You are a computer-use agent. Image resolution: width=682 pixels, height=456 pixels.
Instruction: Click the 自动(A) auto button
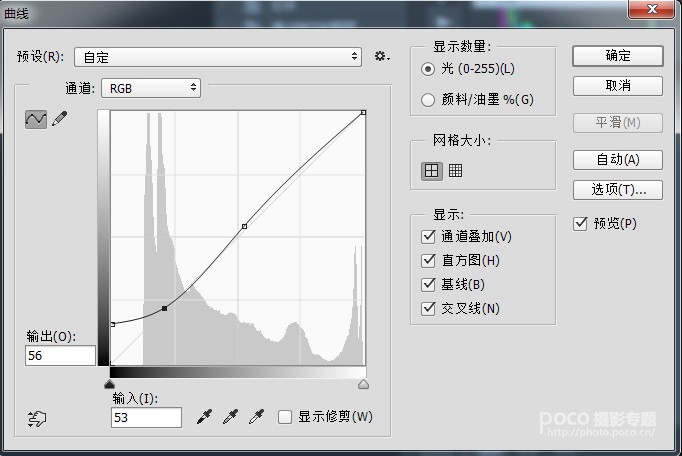click(618, 160)
